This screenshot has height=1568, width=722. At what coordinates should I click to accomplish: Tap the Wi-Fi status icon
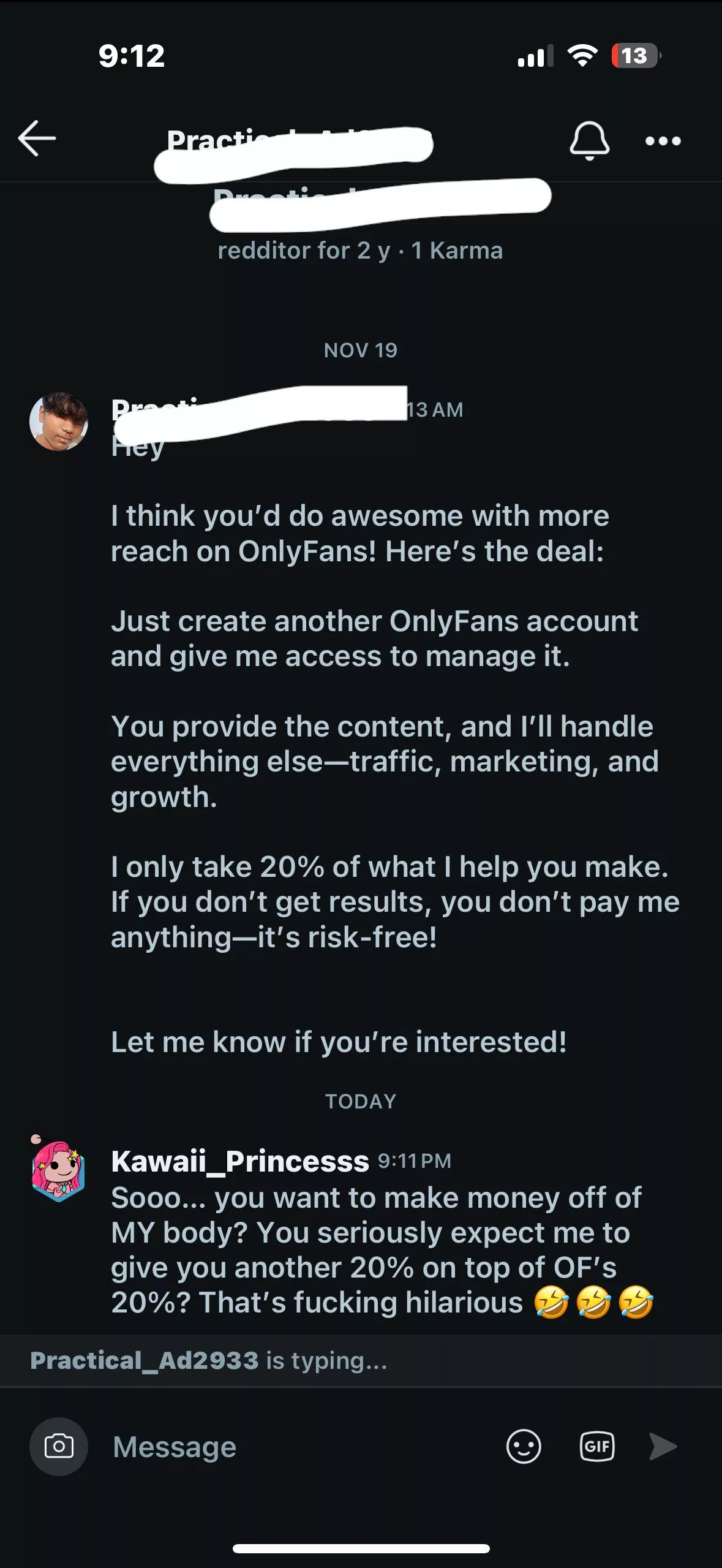pos(582,56)
